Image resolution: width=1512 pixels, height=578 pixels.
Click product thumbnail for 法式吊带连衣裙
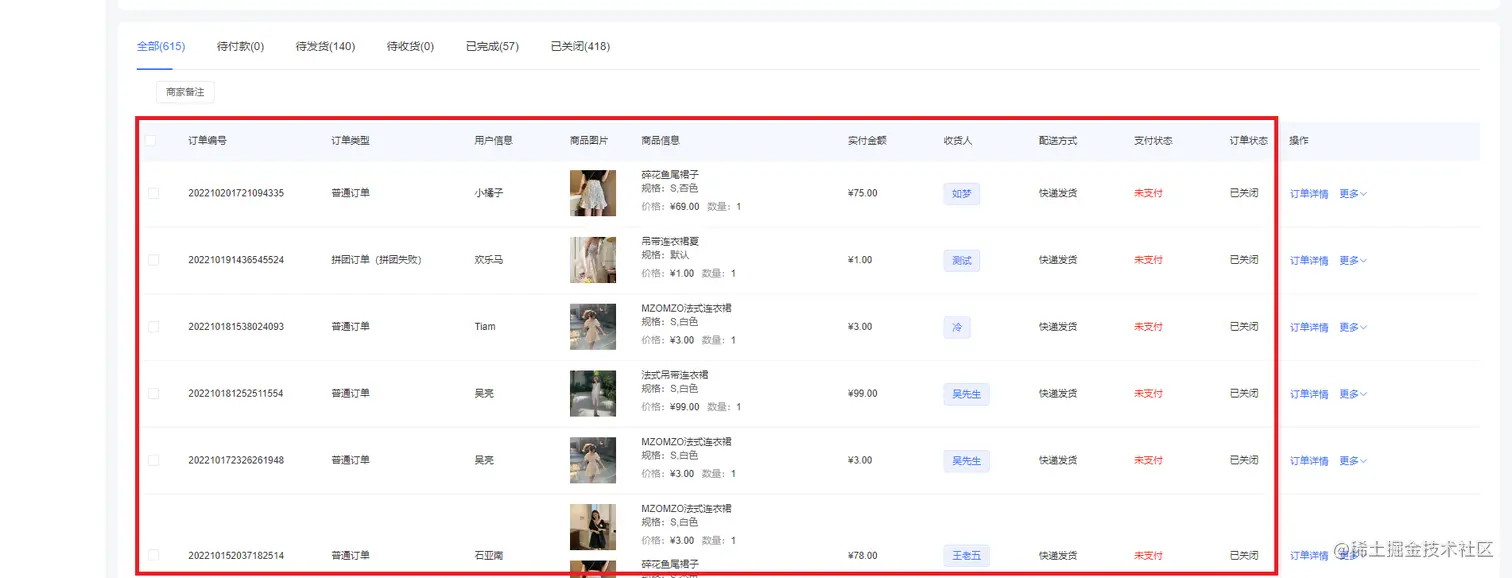593,394
